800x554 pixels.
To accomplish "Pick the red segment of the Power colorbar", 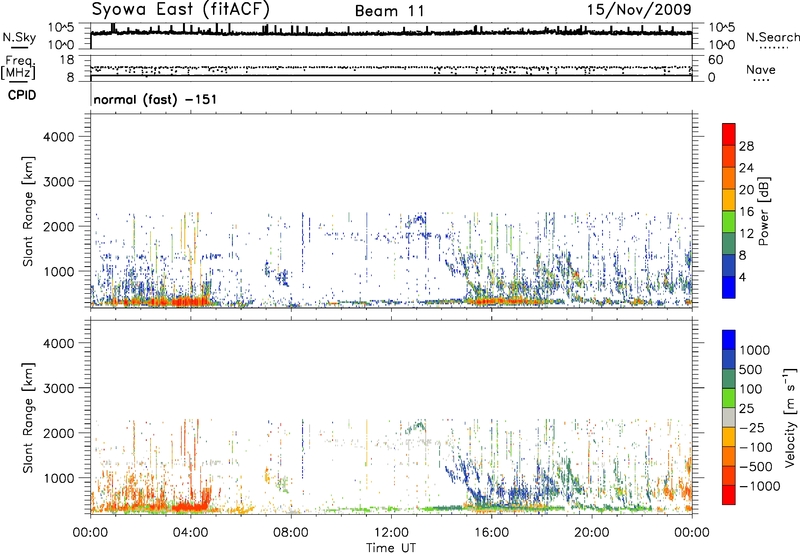I will (729, 134).
